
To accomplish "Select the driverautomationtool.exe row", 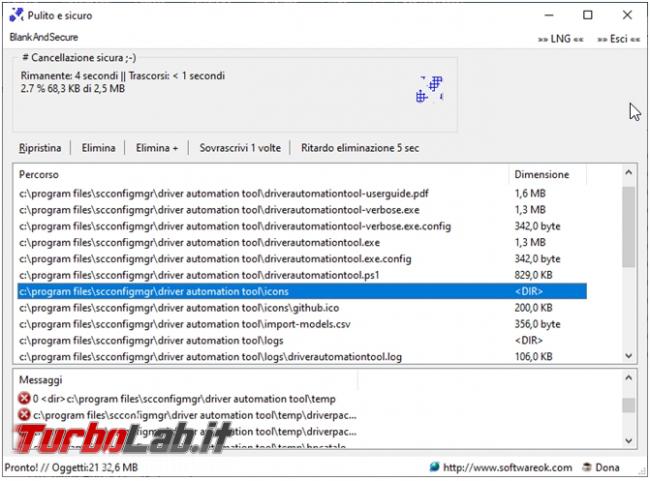I will [302, 242].
